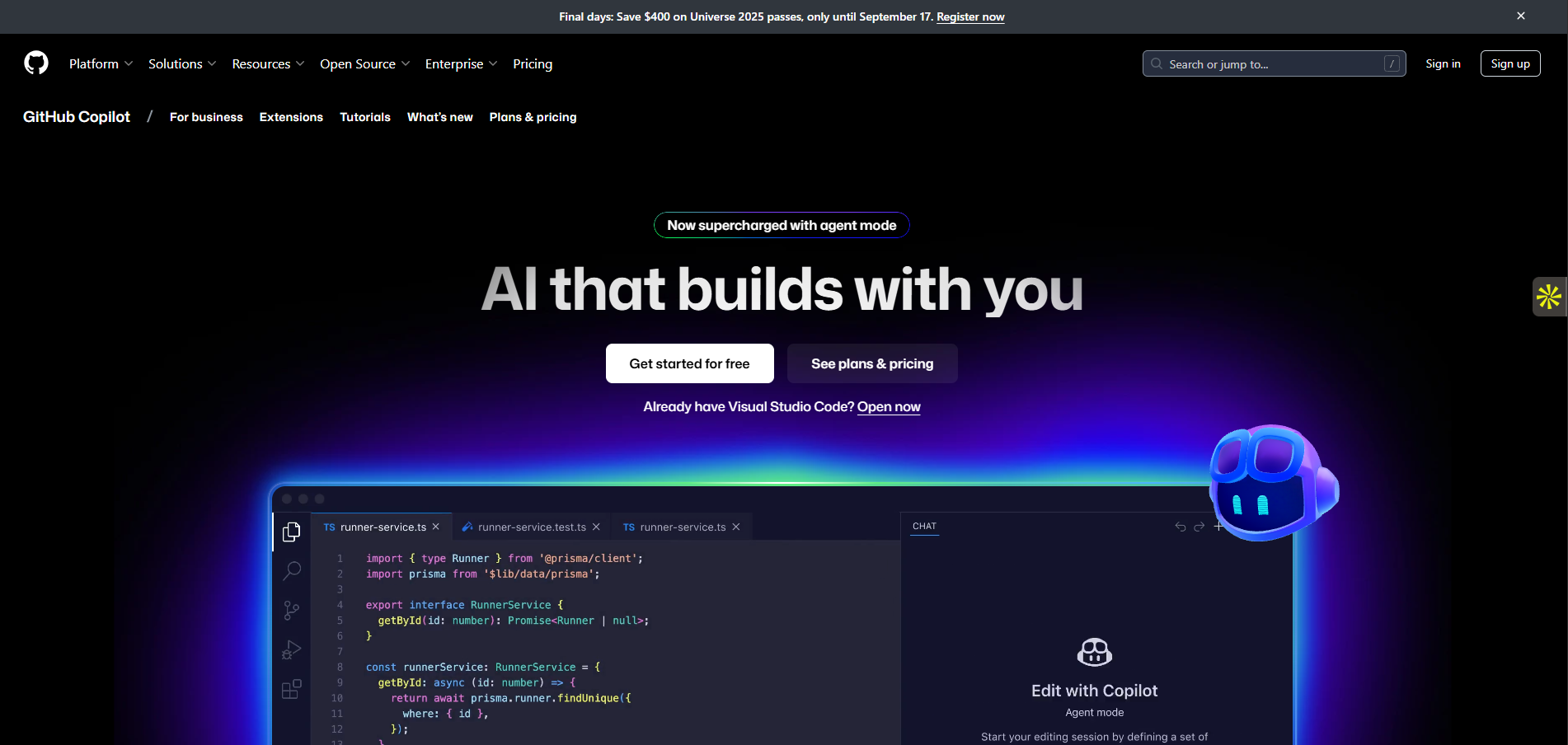Screen dimensions: 1568x745
Task: Go to the Tutorials subnav link
Action: [365, 117]
